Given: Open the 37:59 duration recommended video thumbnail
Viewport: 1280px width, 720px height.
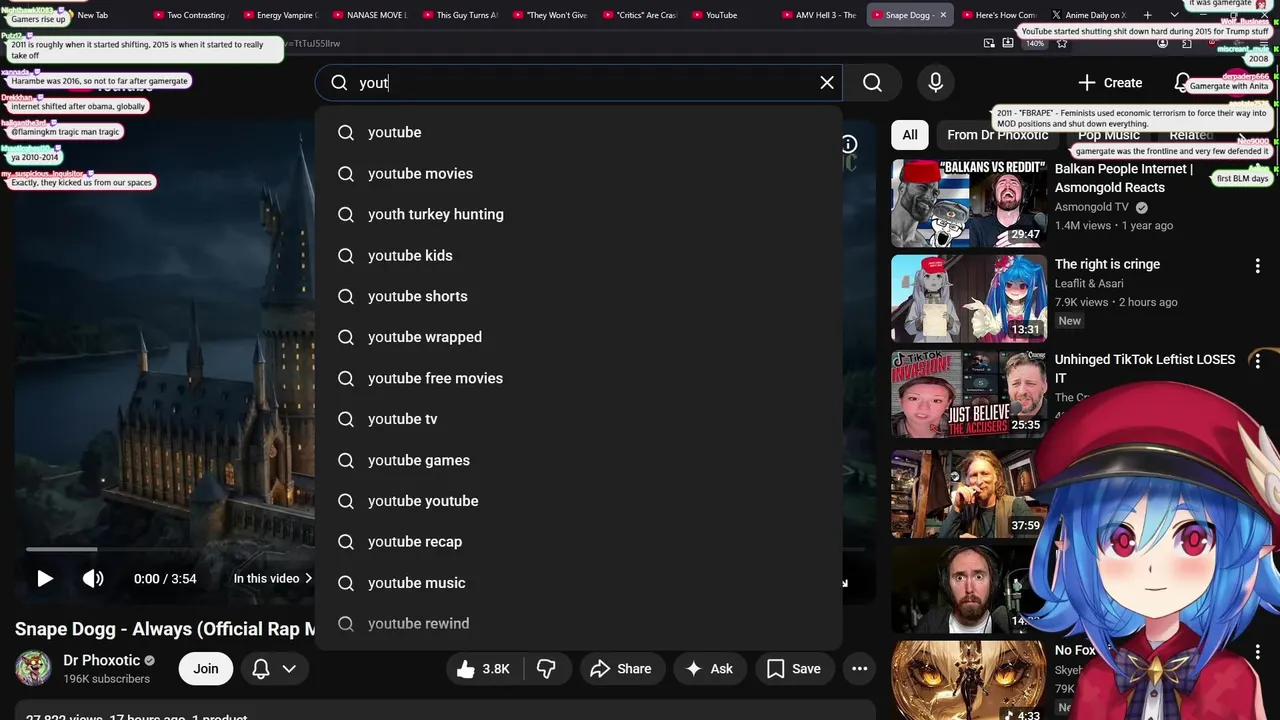Looking at the screenshot, I should (x=968, y=494).
